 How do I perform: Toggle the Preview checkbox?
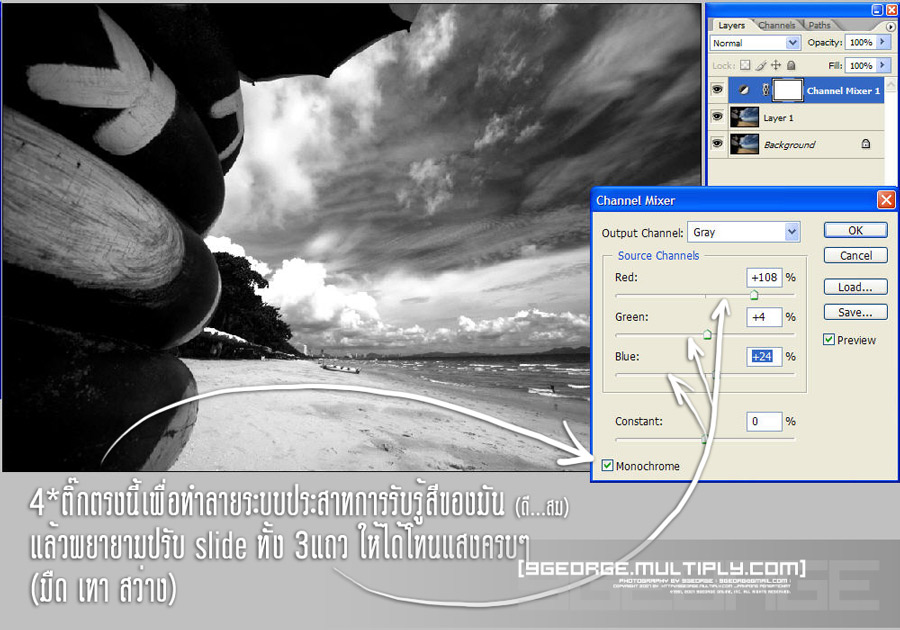click(829, 340)
